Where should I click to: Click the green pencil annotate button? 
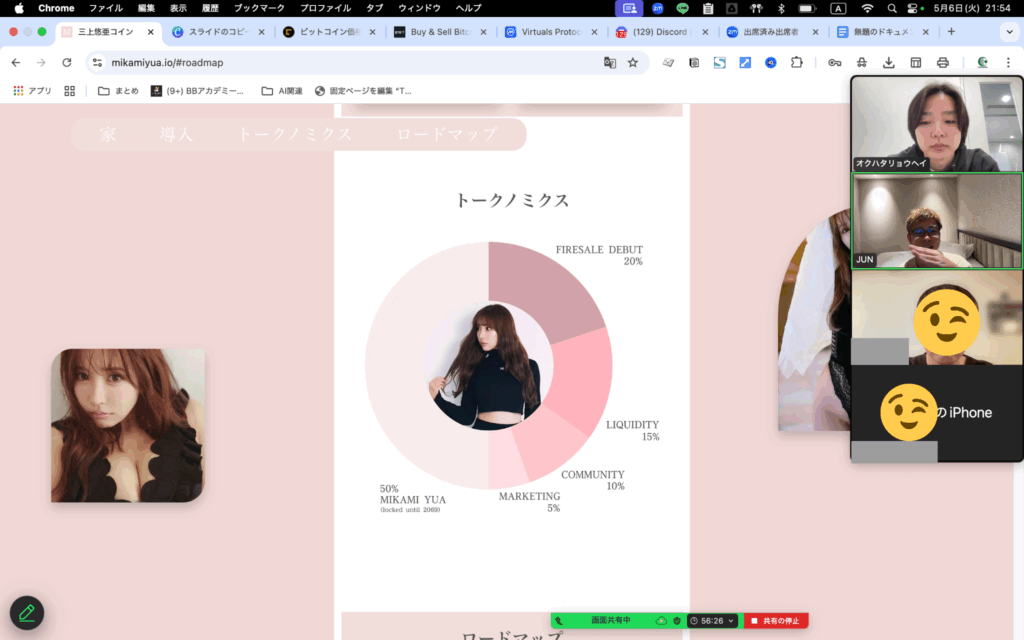pyautogui.click(x=27, y=613)
